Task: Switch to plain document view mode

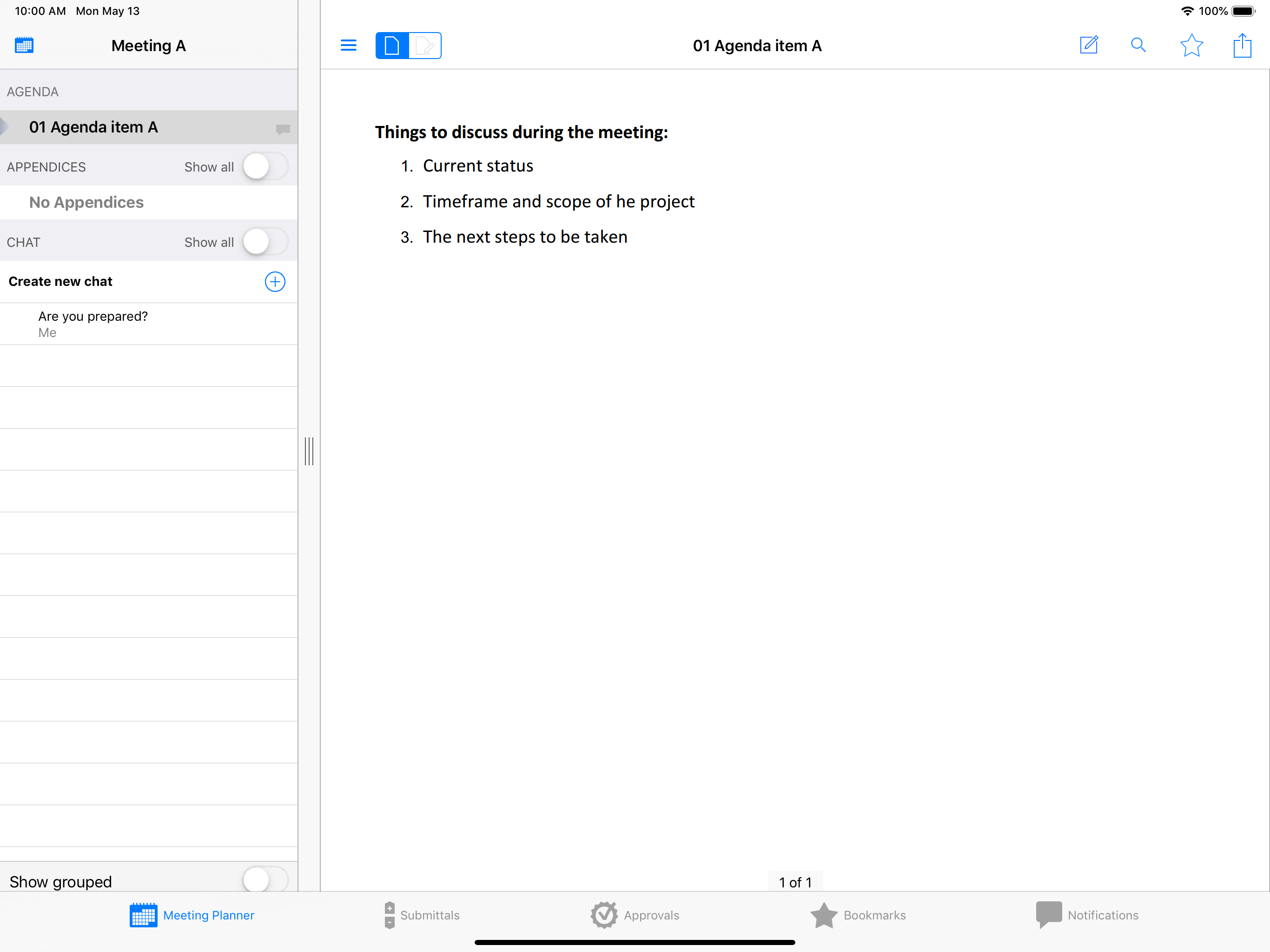Action: pyautogui.click(x=392, y=46)
